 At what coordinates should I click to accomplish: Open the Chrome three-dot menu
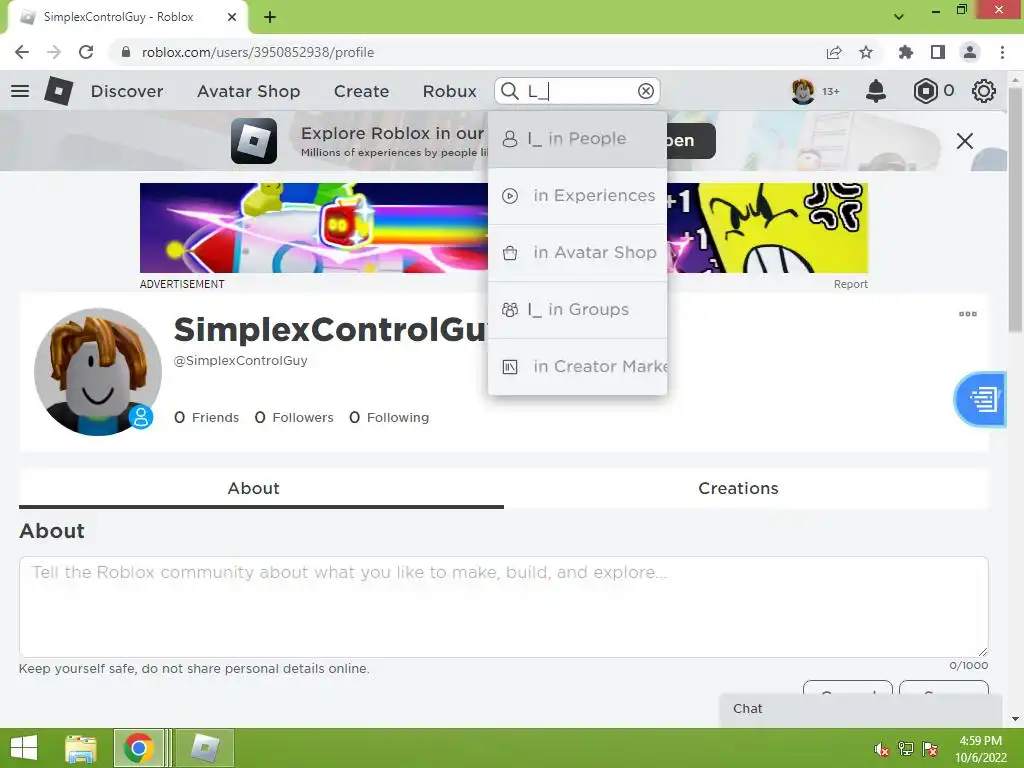pyautogui.click(x=1002, y=52)
